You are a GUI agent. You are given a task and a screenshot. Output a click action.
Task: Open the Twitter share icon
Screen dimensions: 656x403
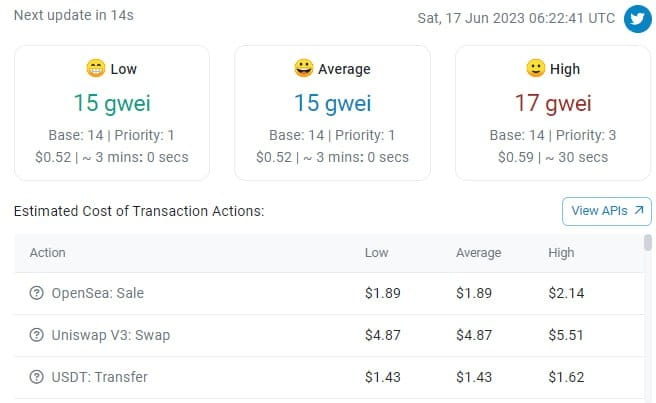tap(638, 18)
